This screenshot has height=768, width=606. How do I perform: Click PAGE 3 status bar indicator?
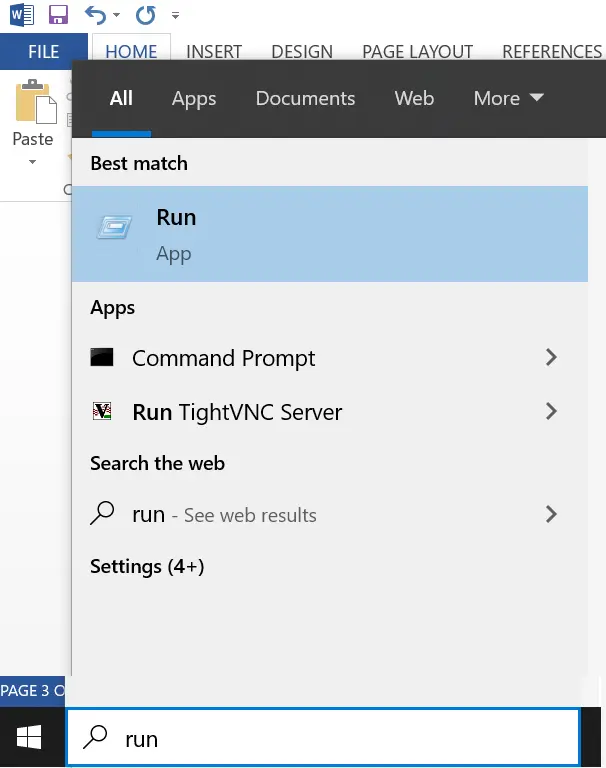click(x=32, y=691)
